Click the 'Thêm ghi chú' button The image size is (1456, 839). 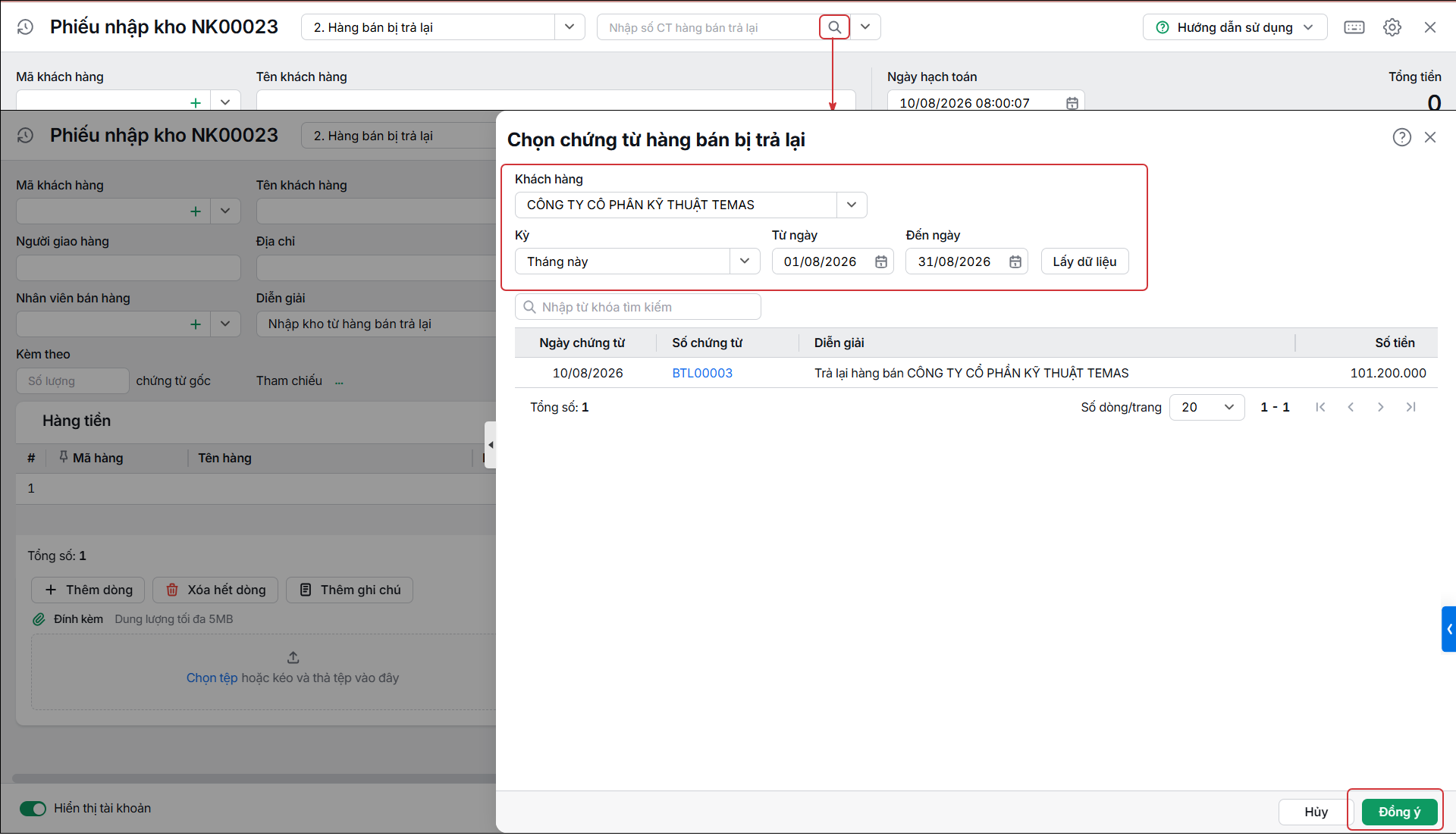[350, 590]
